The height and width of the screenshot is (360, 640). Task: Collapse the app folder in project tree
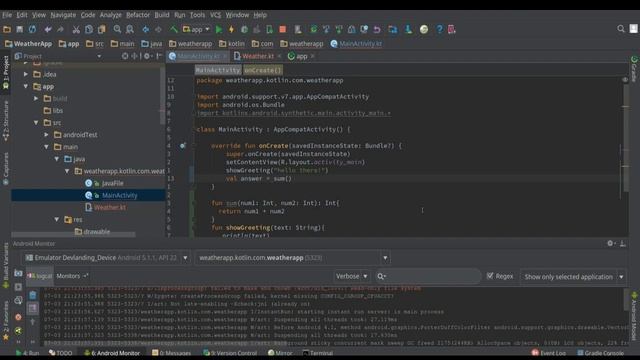coord(26,87)
